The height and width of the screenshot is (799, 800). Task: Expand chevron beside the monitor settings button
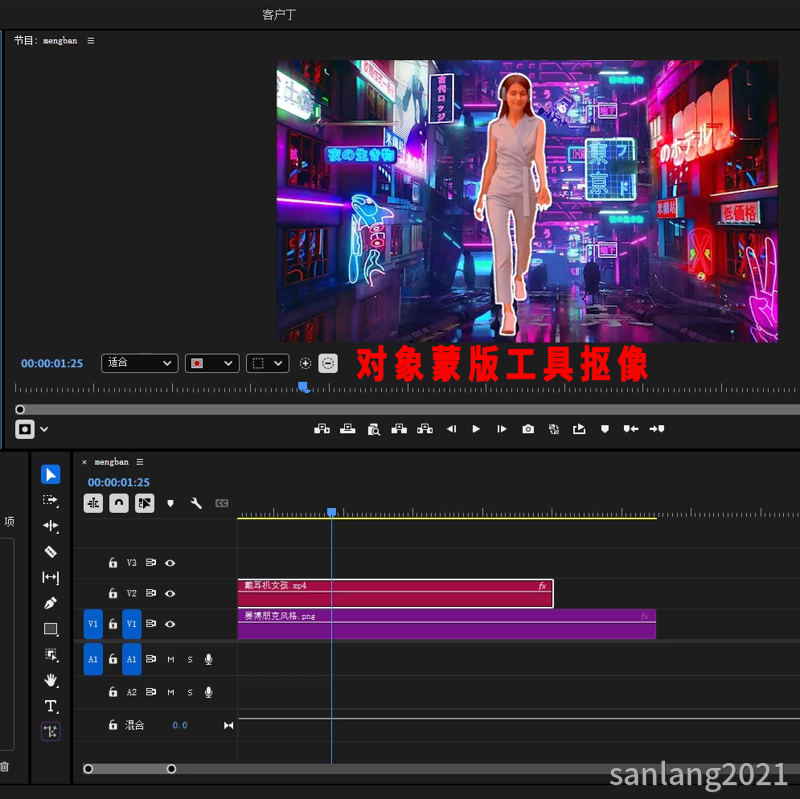pyautogui.click(x=44, y=429)
